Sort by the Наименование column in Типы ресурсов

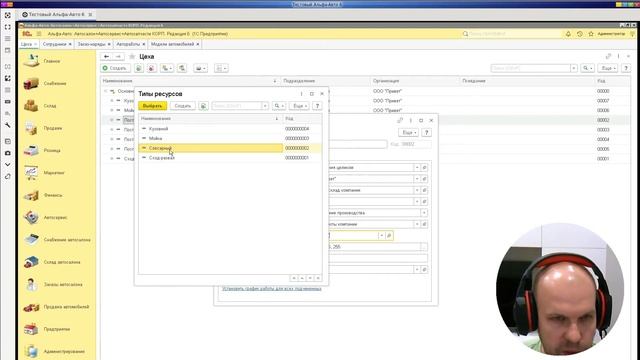(210, 118)
